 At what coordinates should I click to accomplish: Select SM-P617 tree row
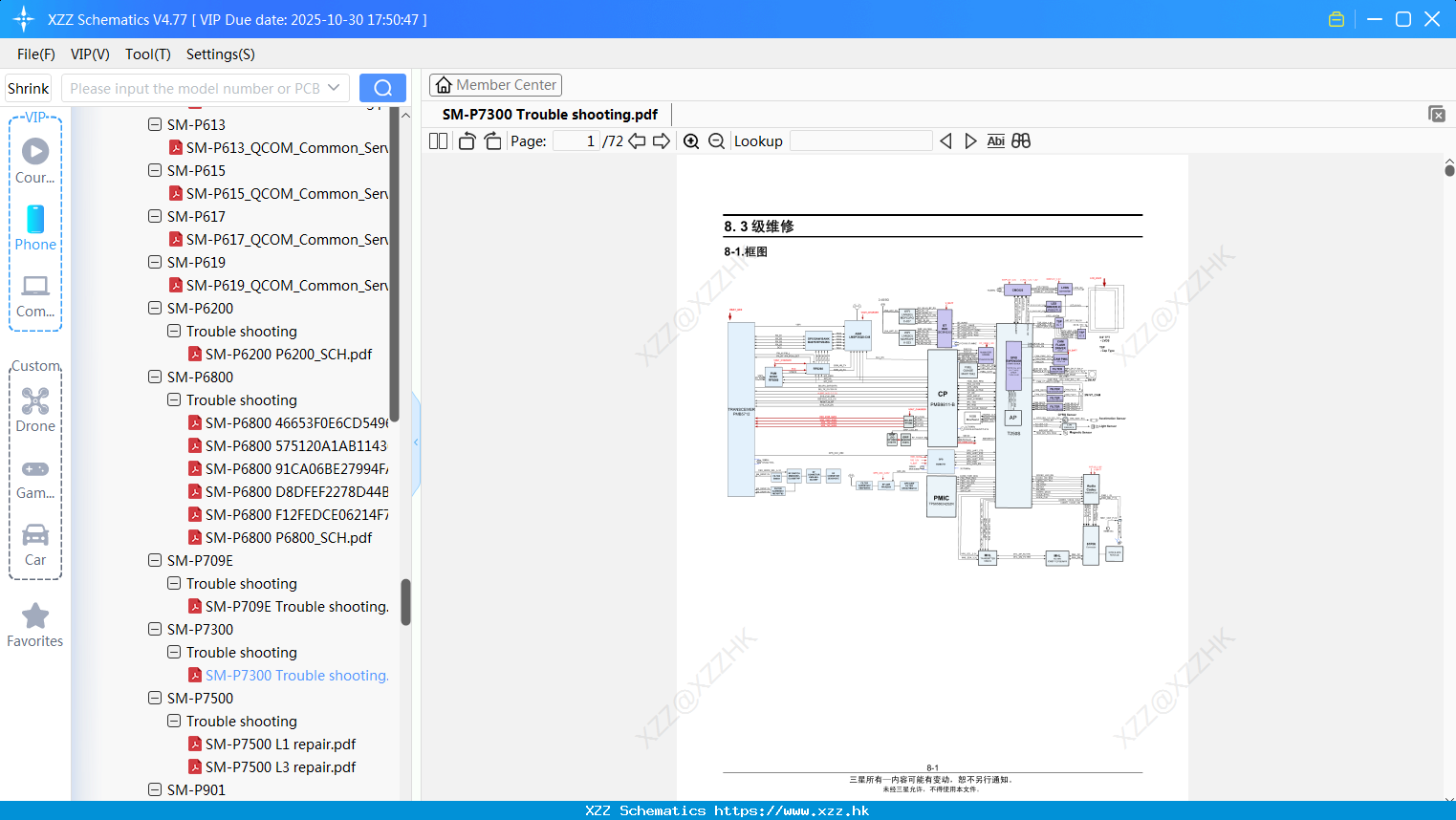(x=196, y=216)
